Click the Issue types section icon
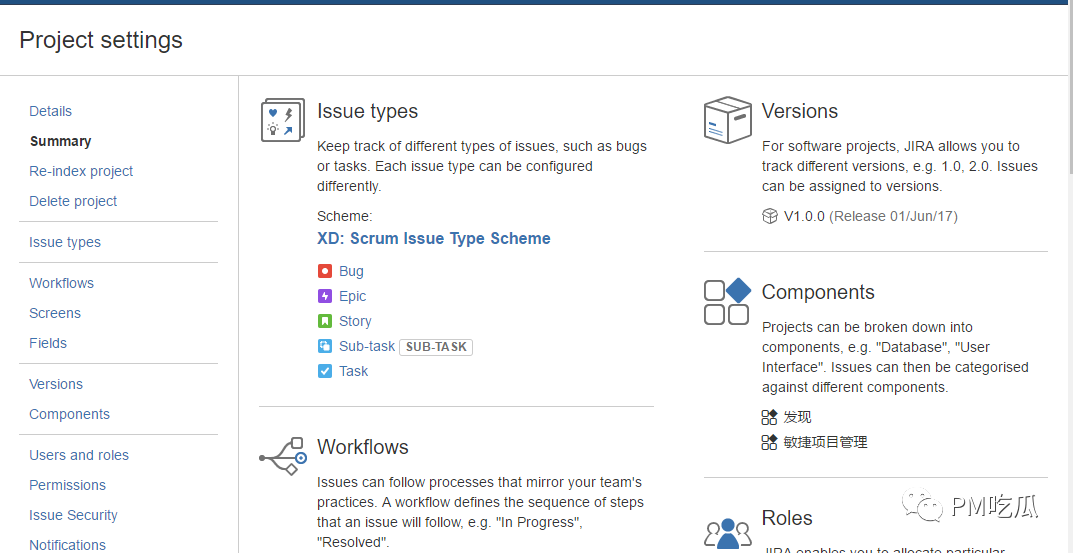Viewport: 1073px width, 553px height. (x=282, y=120)
